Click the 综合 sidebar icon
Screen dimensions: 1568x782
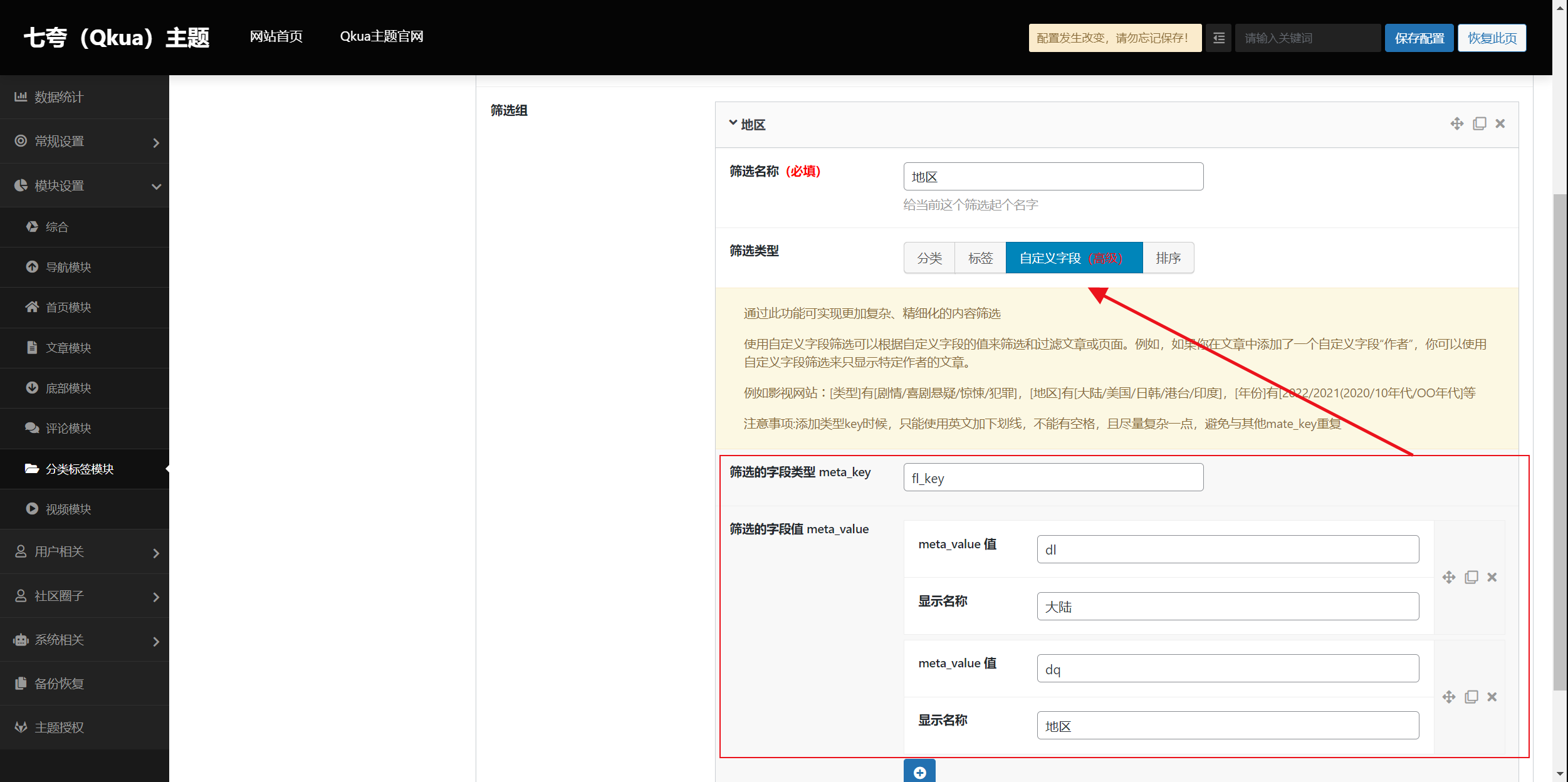[32, 226]
